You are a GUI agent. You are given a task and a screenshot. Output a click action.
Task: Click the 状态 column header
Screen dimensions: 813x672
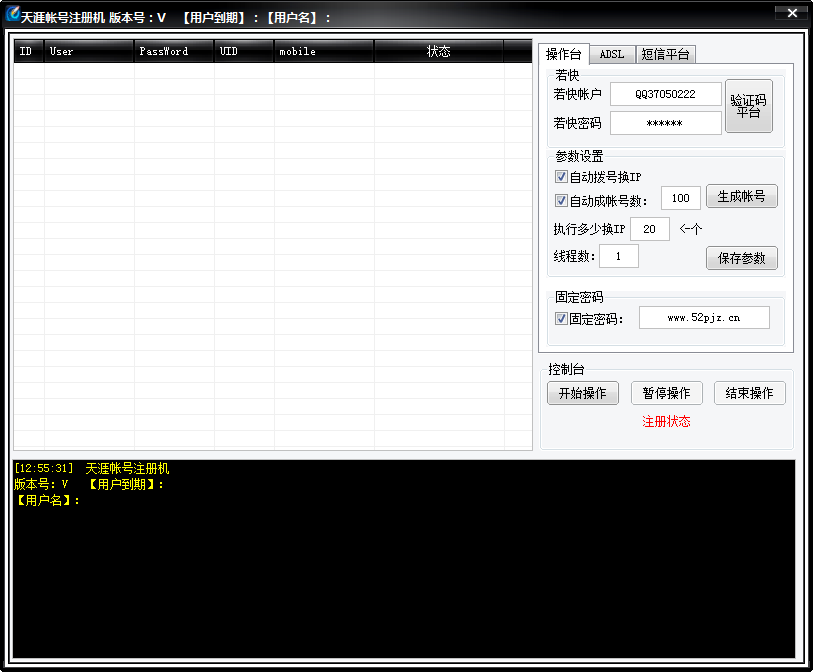pyautogui.click(x=438, y=51)
